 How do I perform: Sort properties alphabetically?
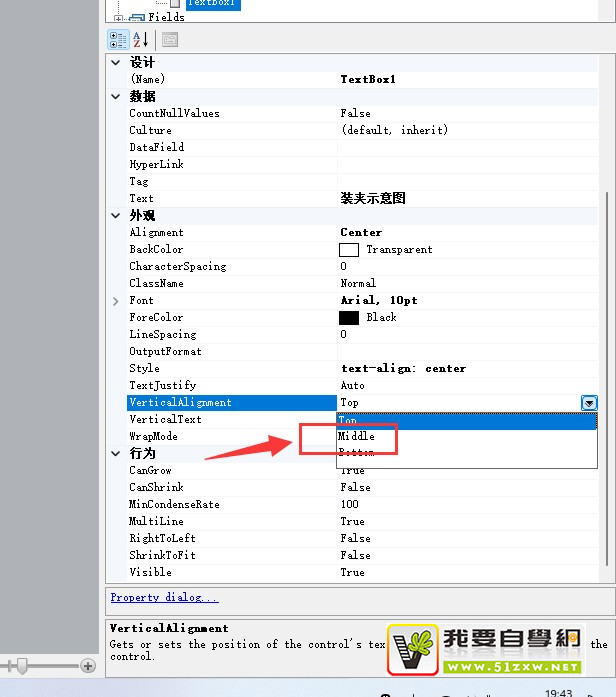point(140,40)
